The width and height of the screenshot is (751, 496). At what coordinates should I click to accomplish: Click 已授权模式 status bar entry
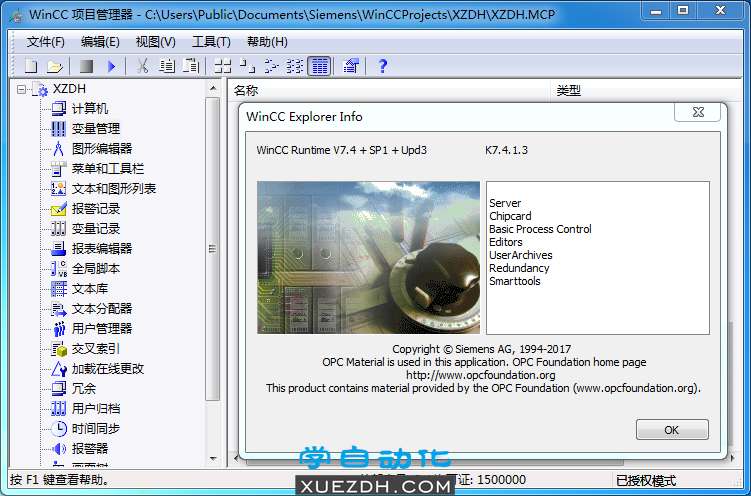coord(646,480)
